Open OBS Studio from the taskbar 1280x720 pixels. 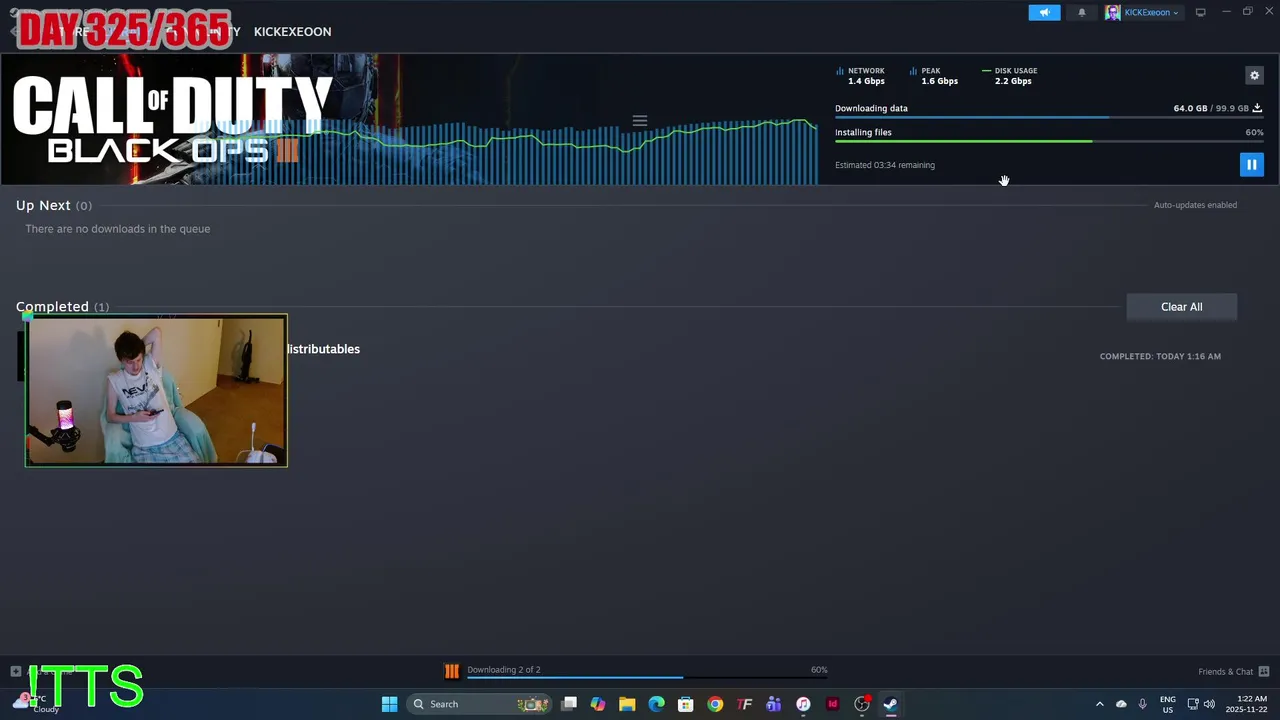tap(862, 704)
